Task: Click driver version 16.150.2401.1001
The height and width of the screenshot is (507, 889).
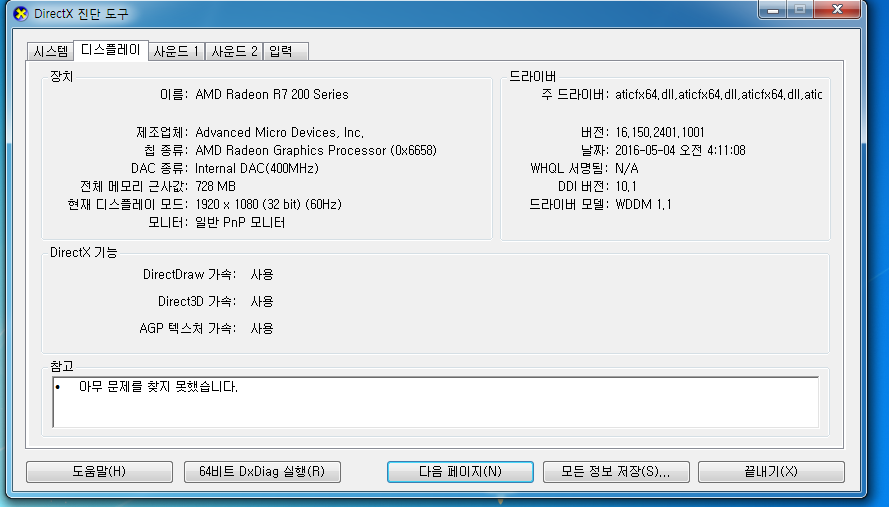Action: tap(660, 132)
